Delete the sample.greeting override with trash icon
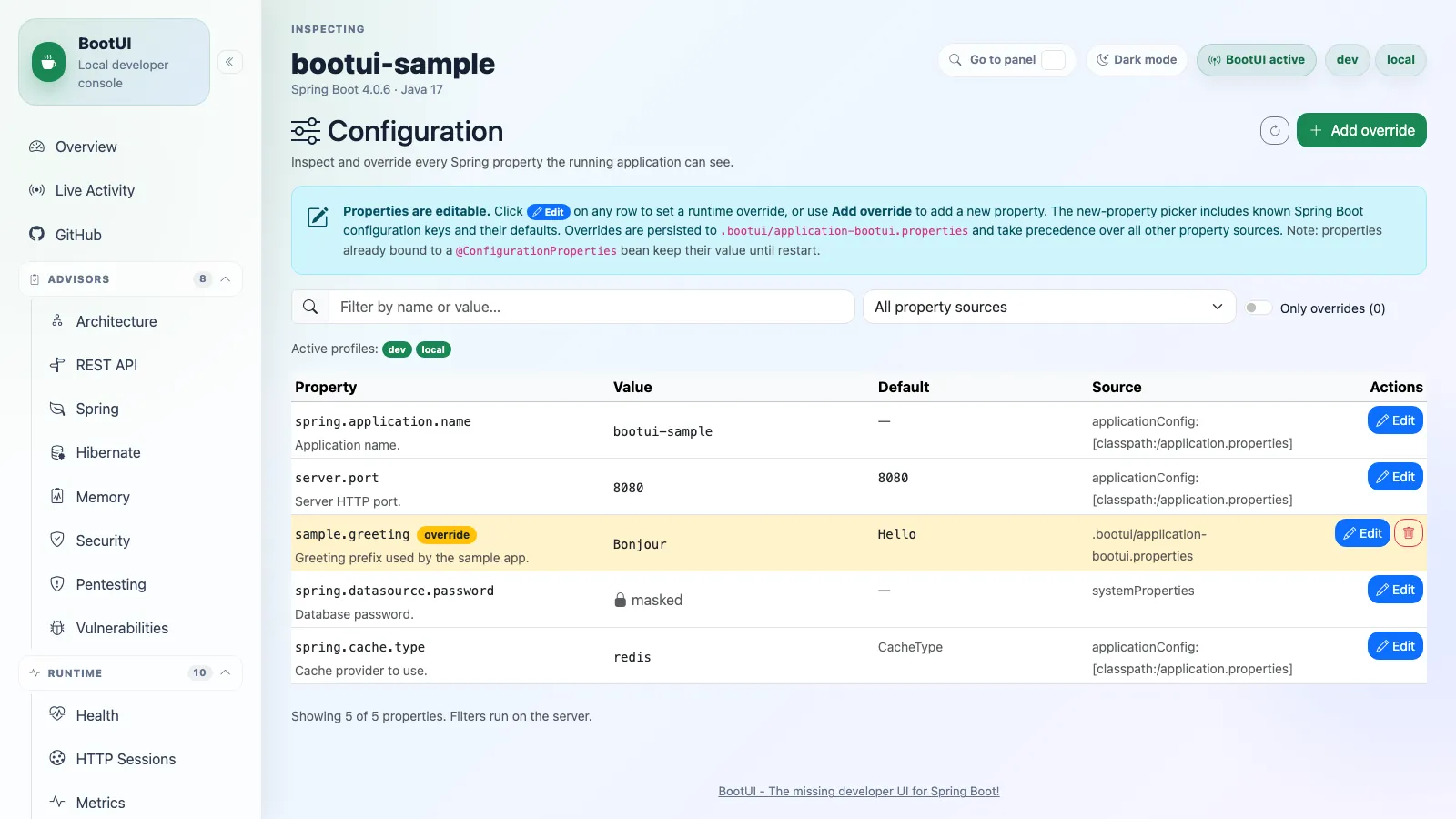Image resolution: width=1456 pixels, height=819 pixels. point(1409,533)
